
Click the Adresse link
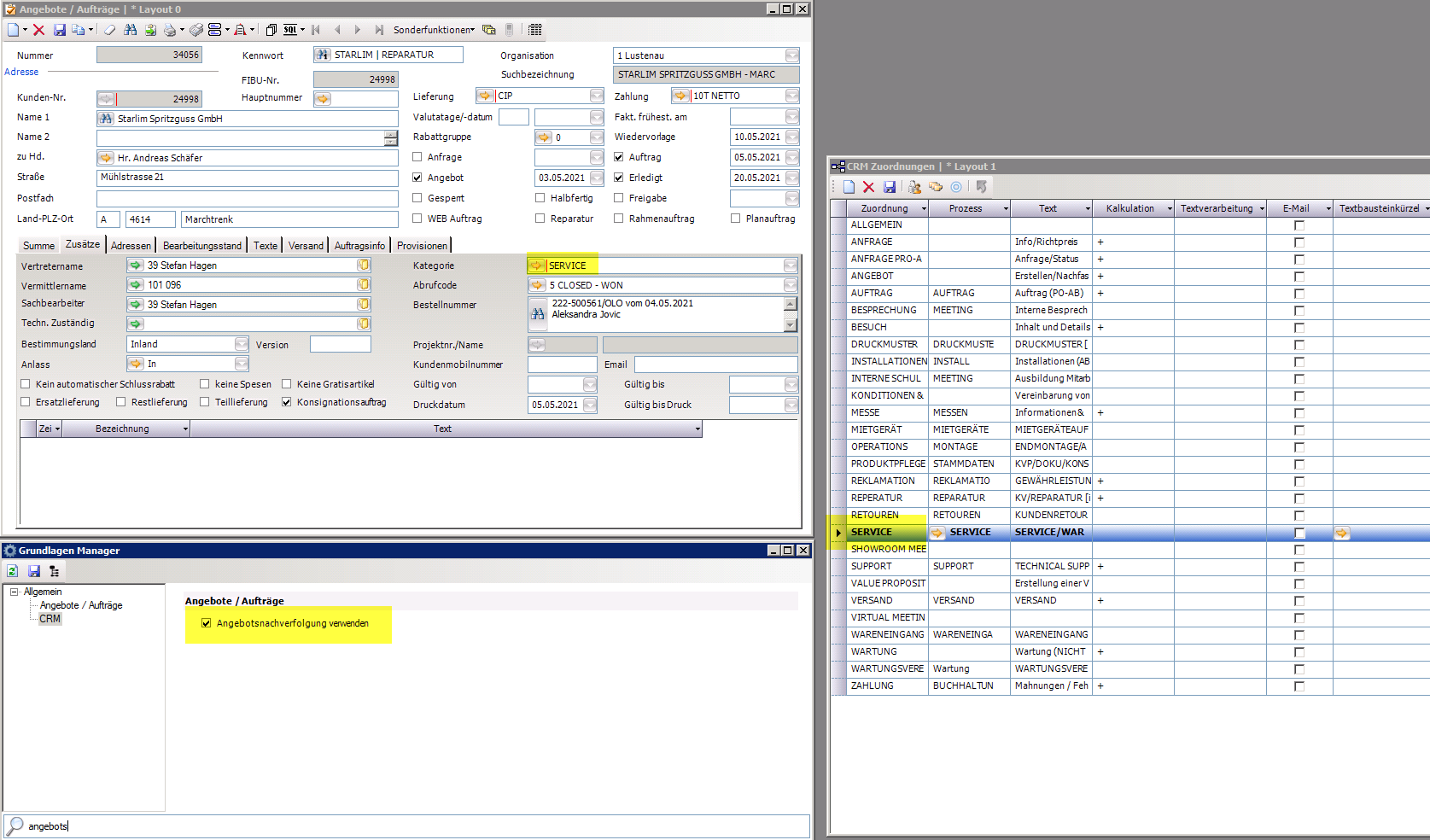coord(21,72)
